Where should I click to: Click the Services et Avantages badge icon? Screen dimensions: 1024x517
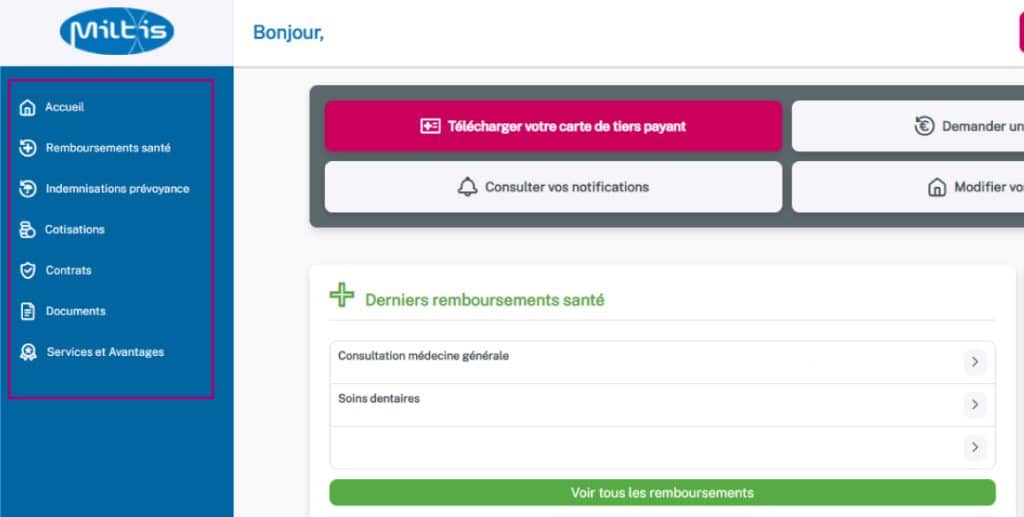[x=28, y=353]
